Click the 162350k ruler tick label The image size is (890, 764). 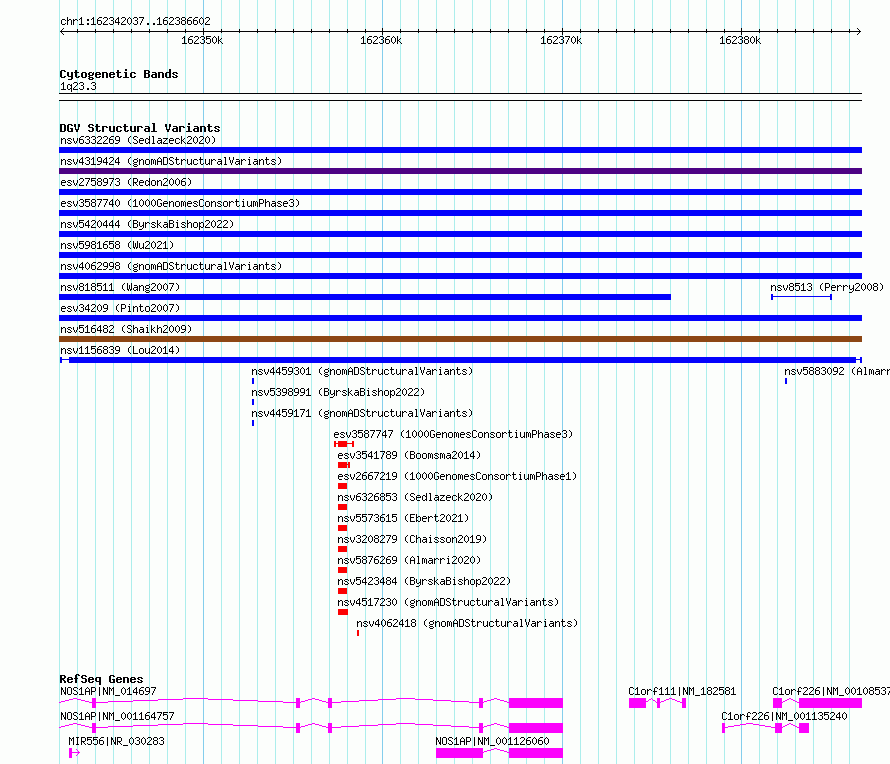pyautogui.click(x=202, y=40)
